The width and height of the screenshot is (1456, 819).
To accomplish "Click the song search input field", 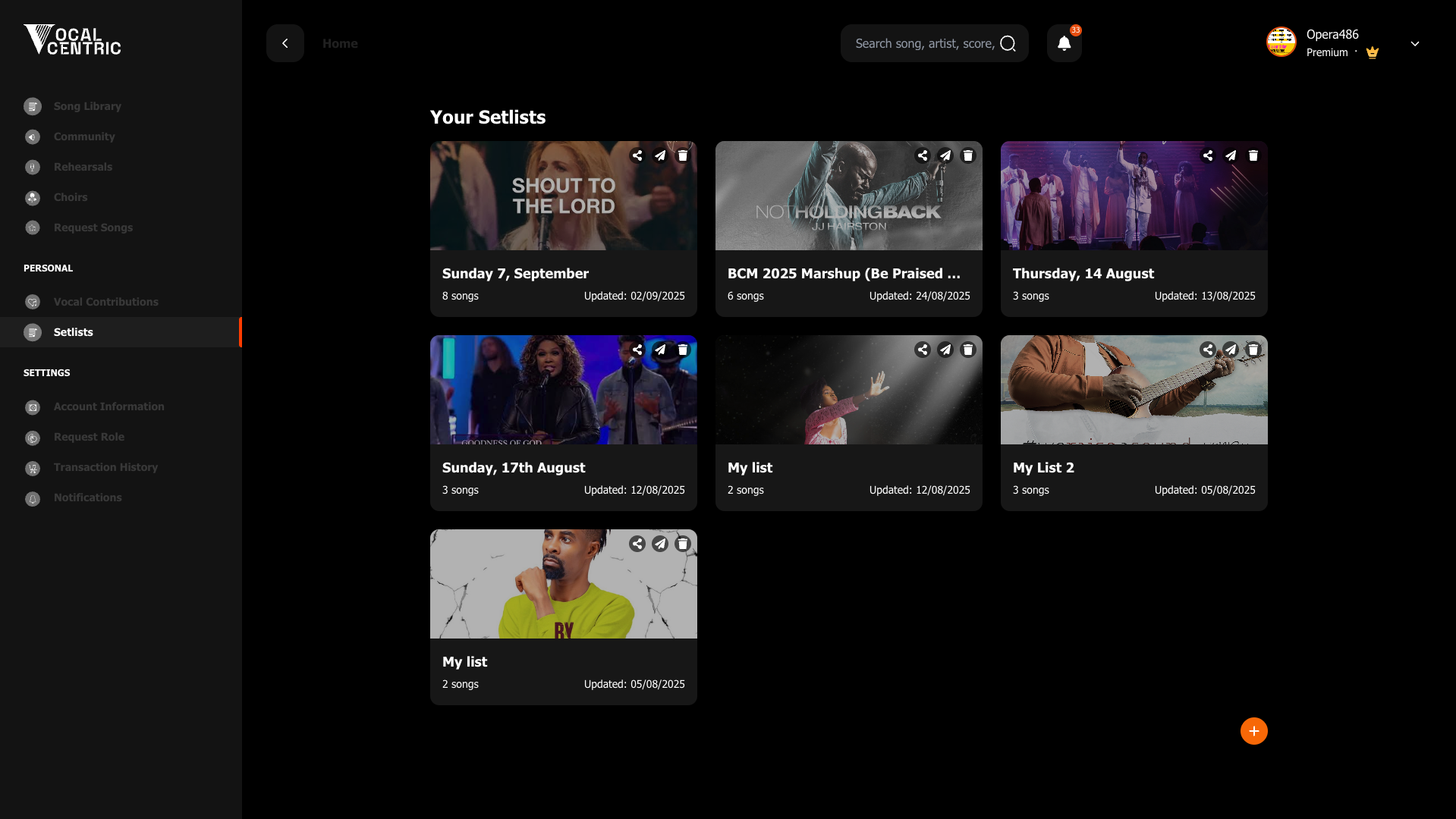I will click(926, 43).
